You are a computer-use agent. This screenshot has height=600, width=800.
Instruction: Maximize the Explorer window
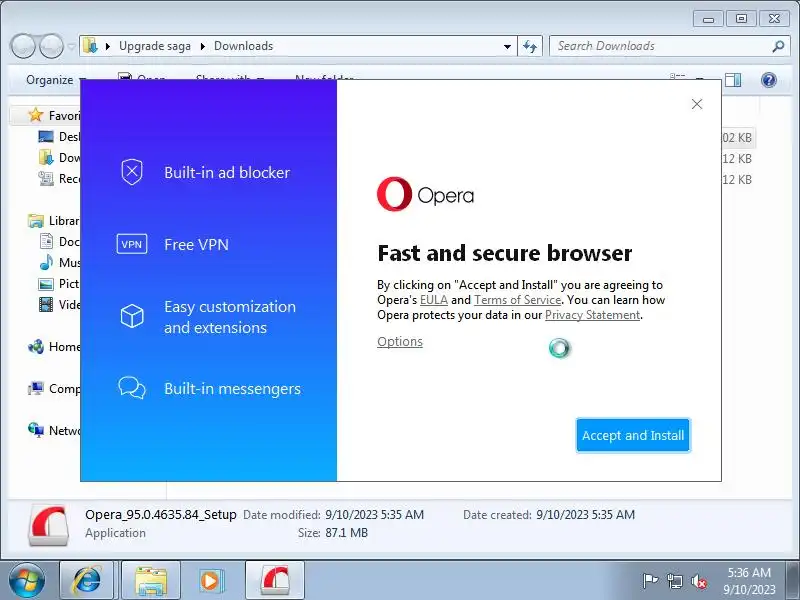[x=741, y=19]
